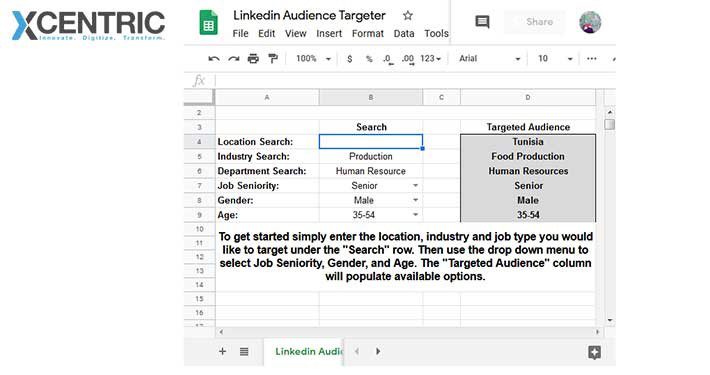
Task: Click the Location Search: label cell
Action: [x=267, y=142]
